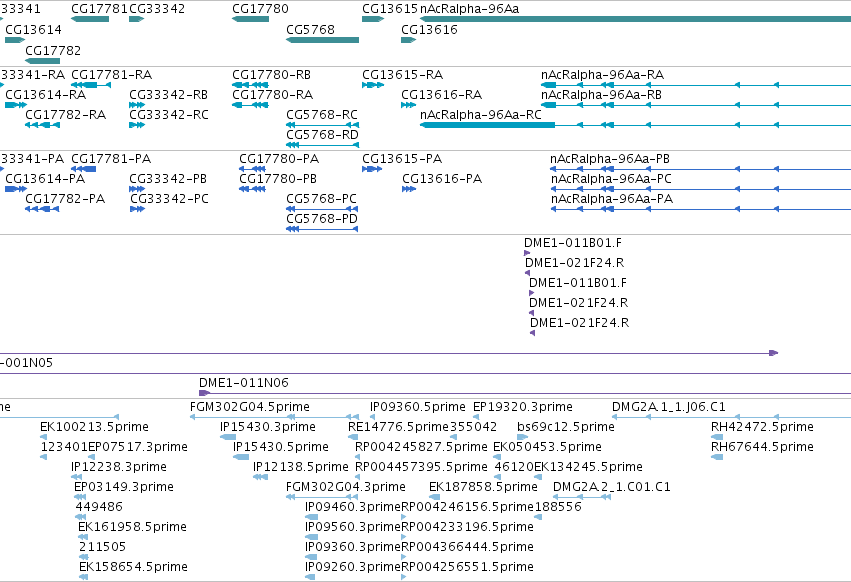
Task: Select the CG17782 gene label
Action: point(53,50)
